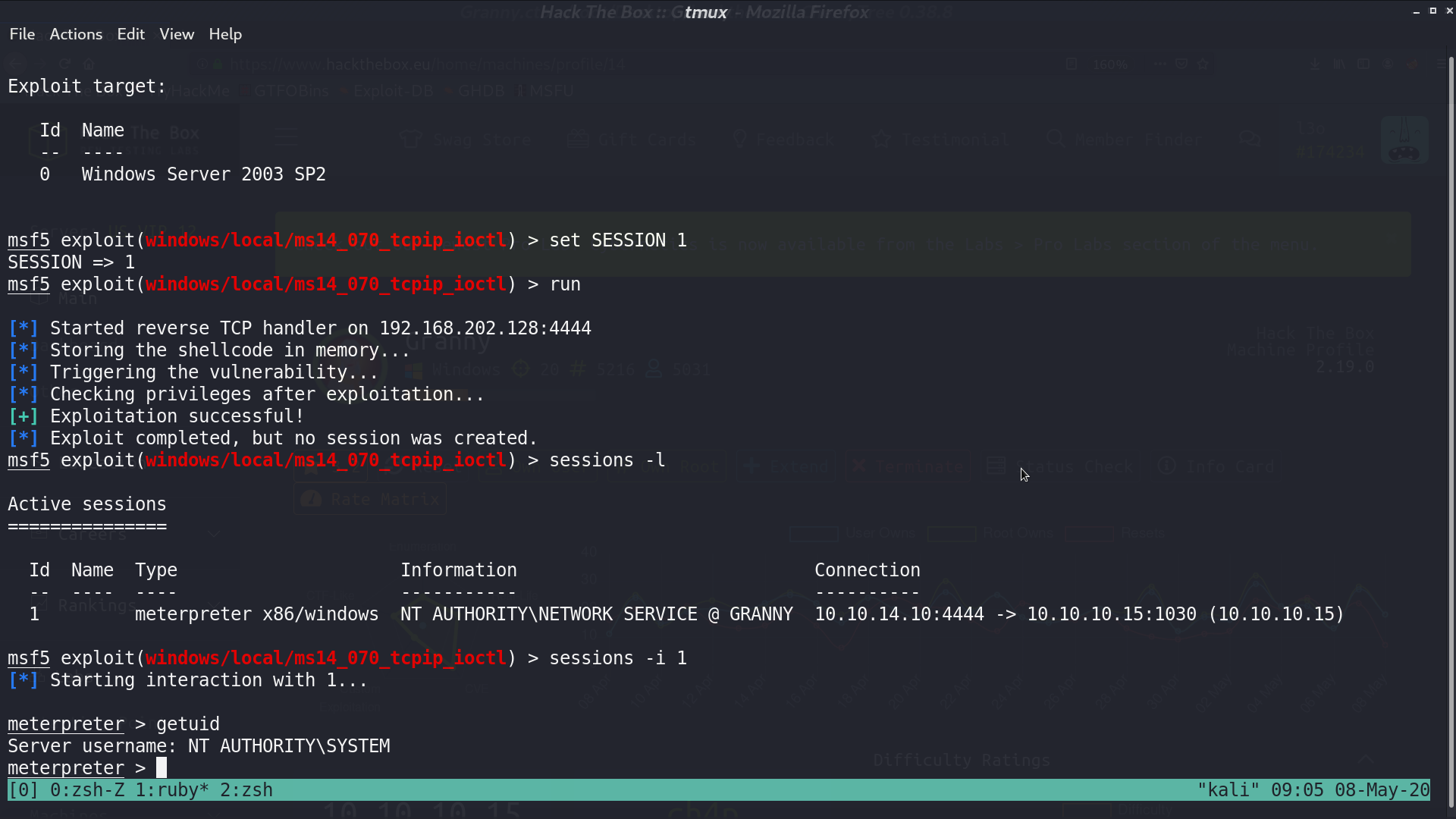1456x819 pixels.
Task: Open the Help menu
Action: click(x=225, y=34)
